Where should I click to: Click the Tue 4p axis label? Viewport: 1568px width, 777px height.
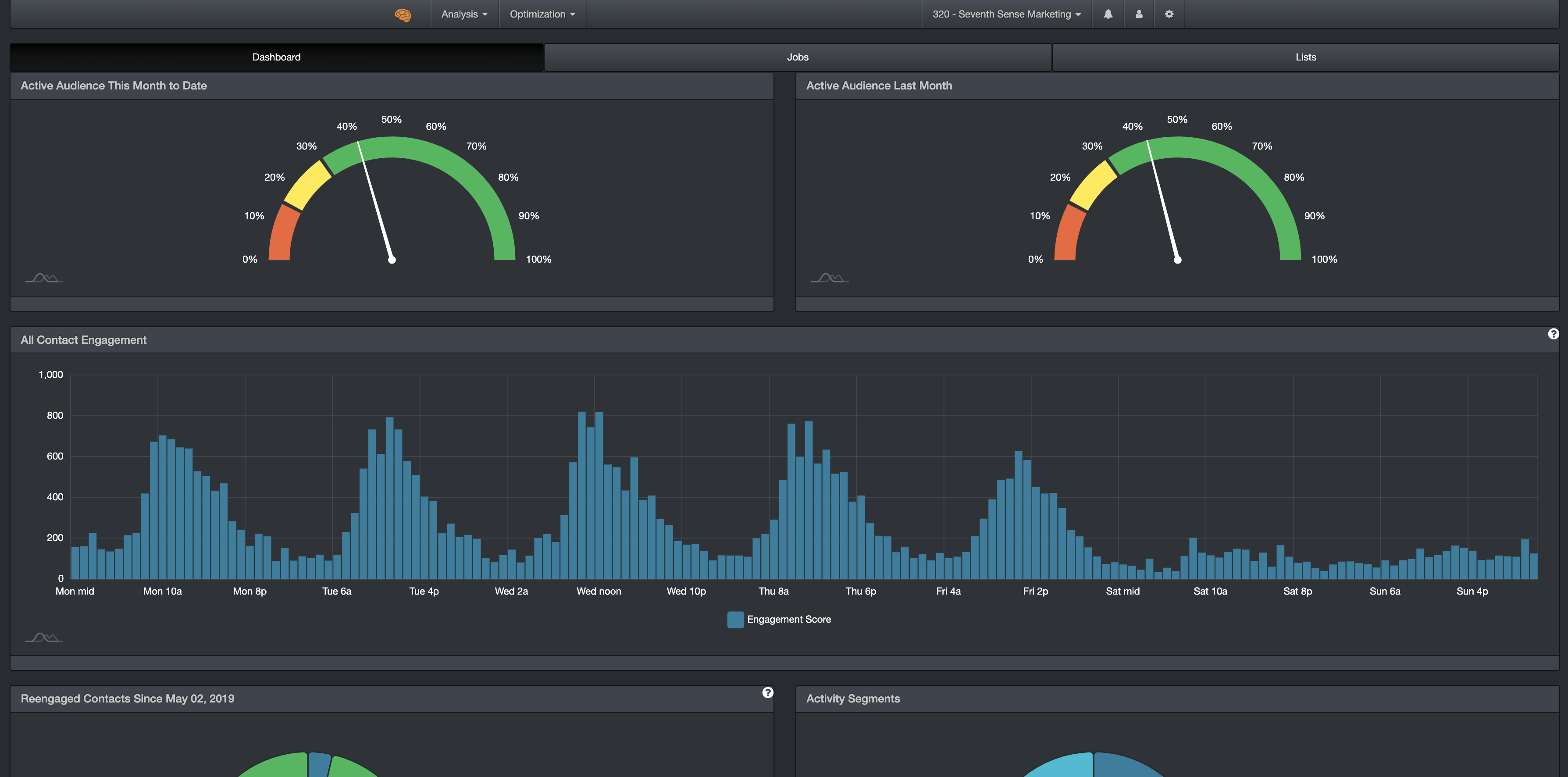coord(424,591)
